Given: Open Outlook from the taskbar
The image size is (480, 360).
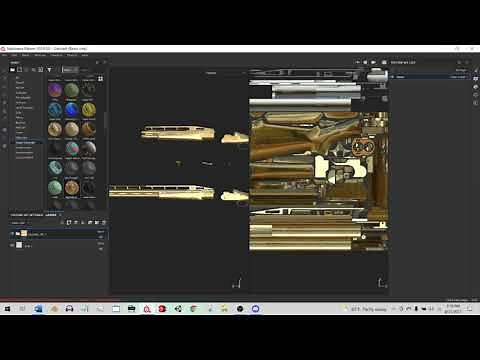Looking at the screenshot, I should click(x=38, y=309).
